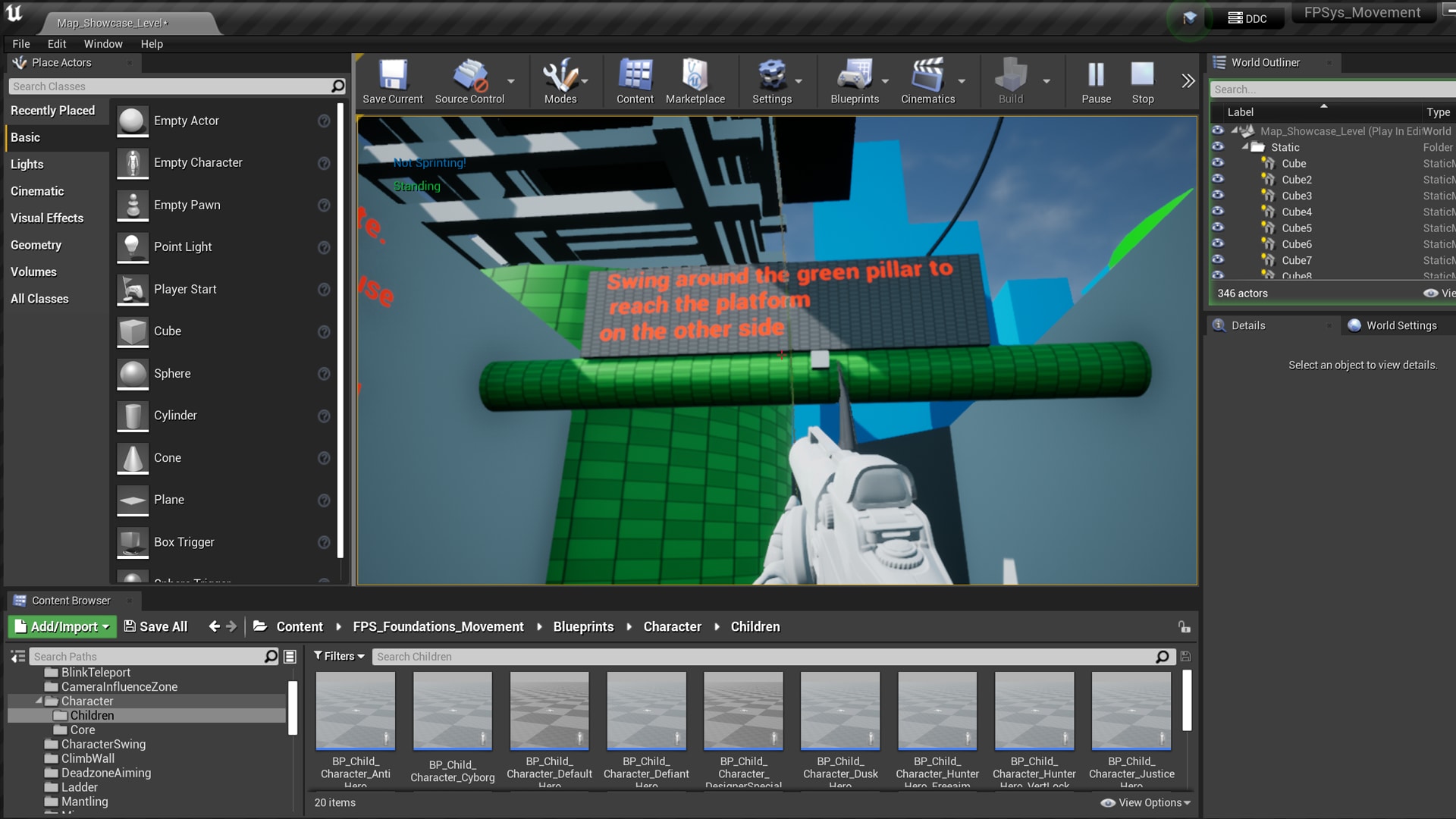Click the content browser vertical scrollbar
1456x819 pixels.
click(1188, 701)
